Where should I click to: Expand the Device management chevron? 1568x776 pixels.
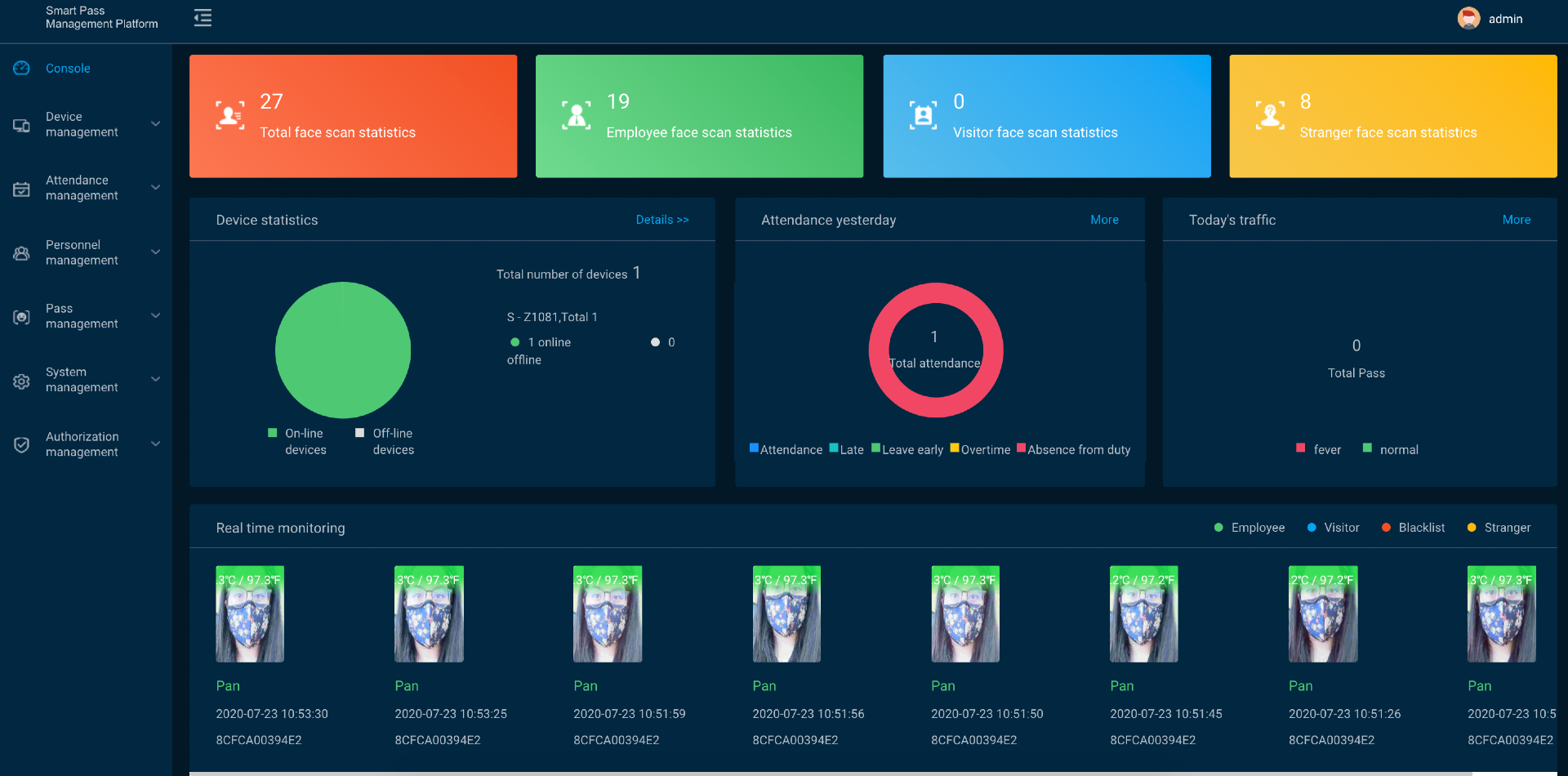pyautogui.click(x=155, y=124)
